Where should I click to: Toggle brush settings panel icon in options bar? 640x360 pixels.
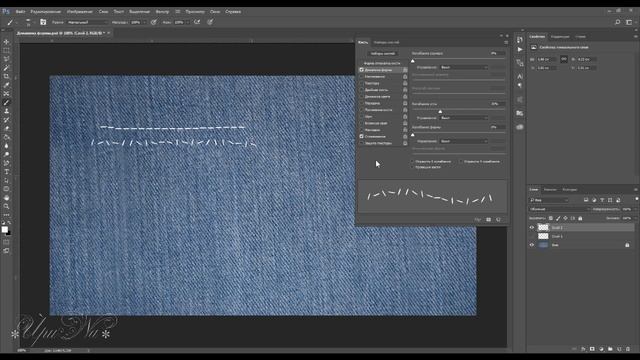tap(43, 22)
